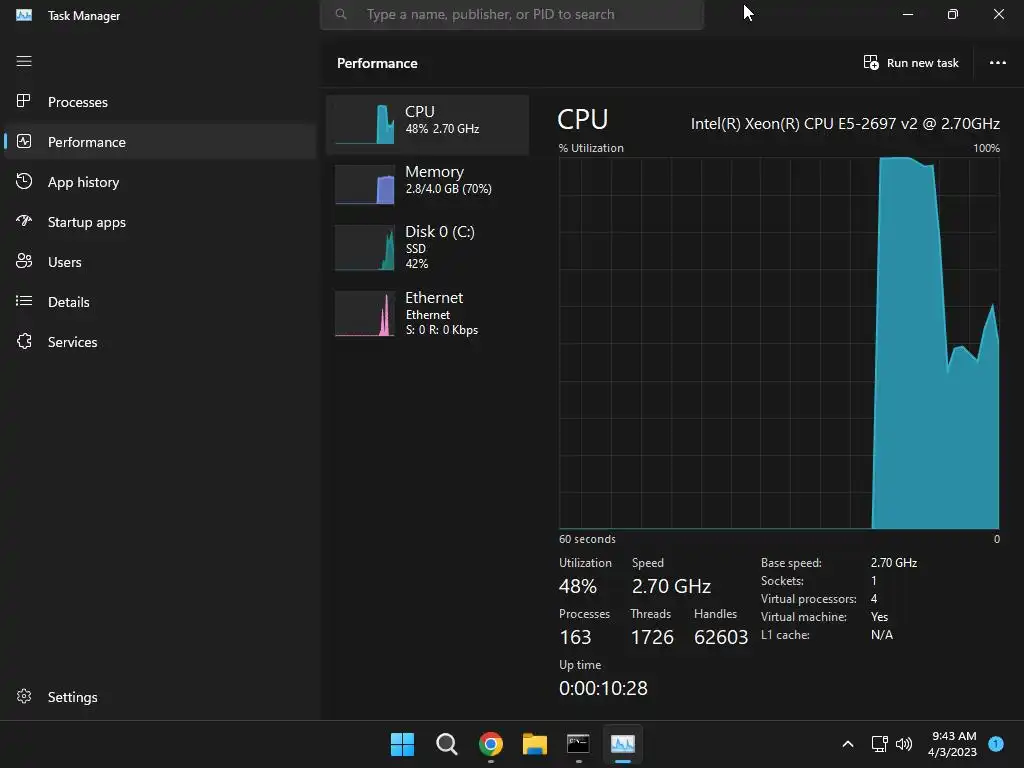
Task: Click the 1726 threads value
Action: [652, 637]
